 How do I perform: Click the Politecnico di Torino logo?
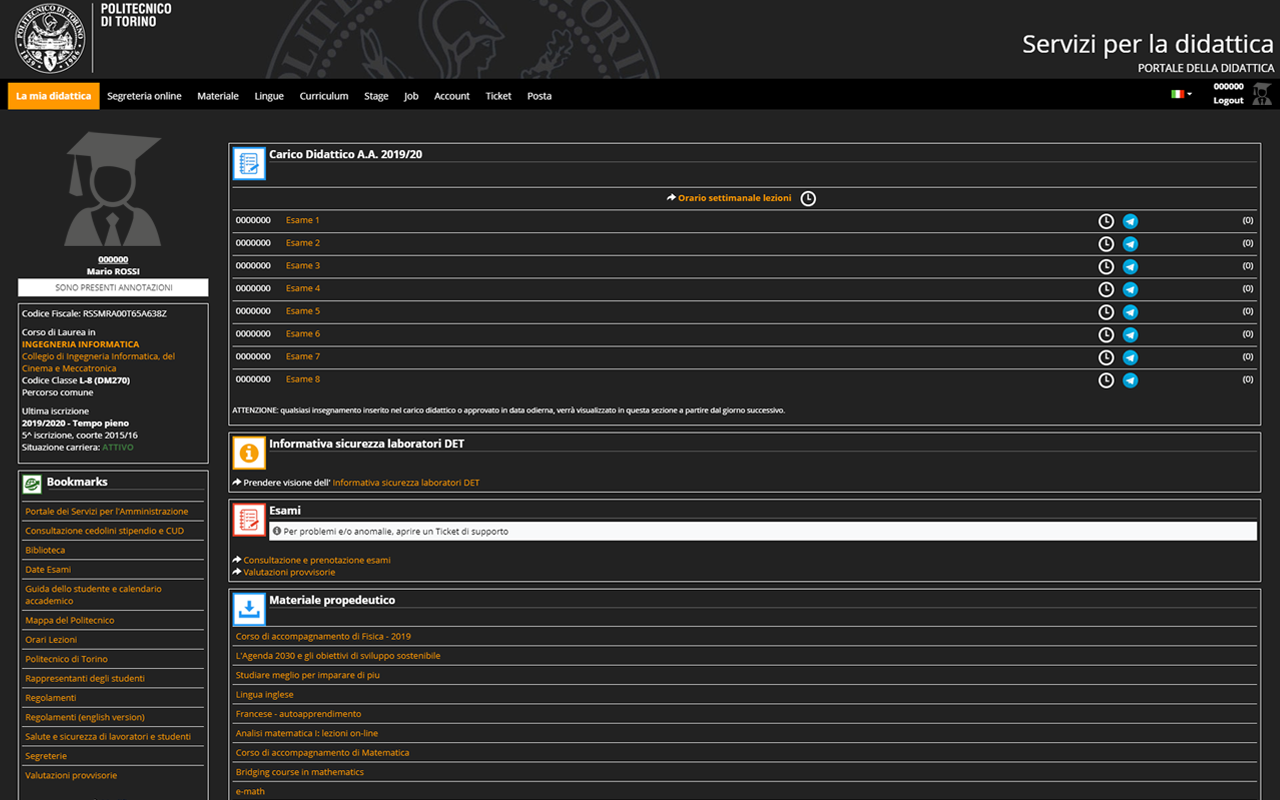[50, 37]
